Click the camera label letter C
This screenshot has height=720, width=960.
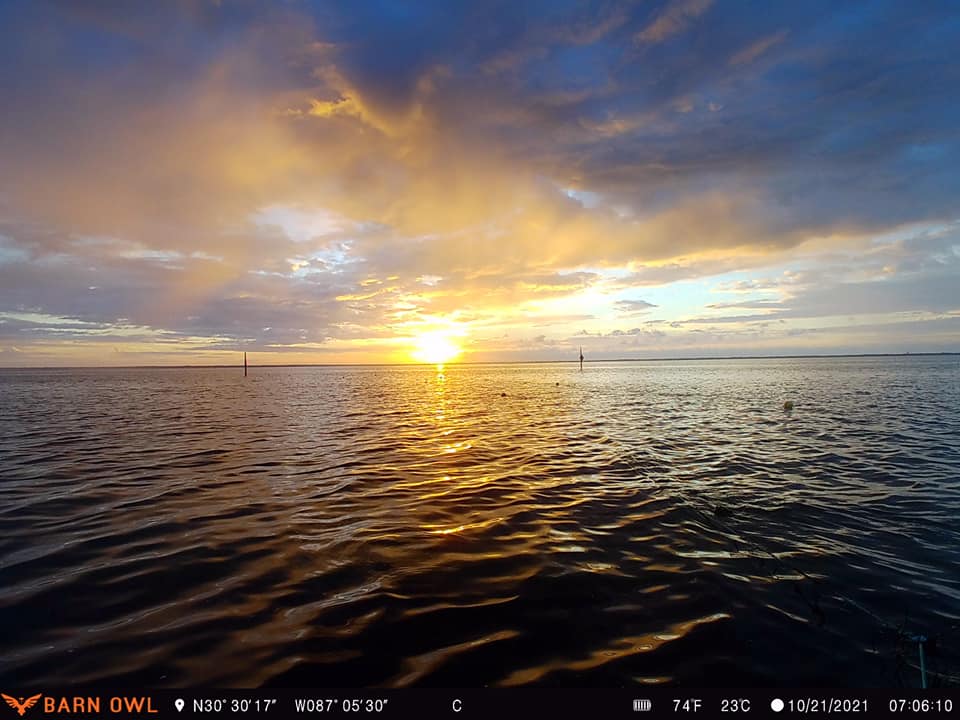pos(456,705)
